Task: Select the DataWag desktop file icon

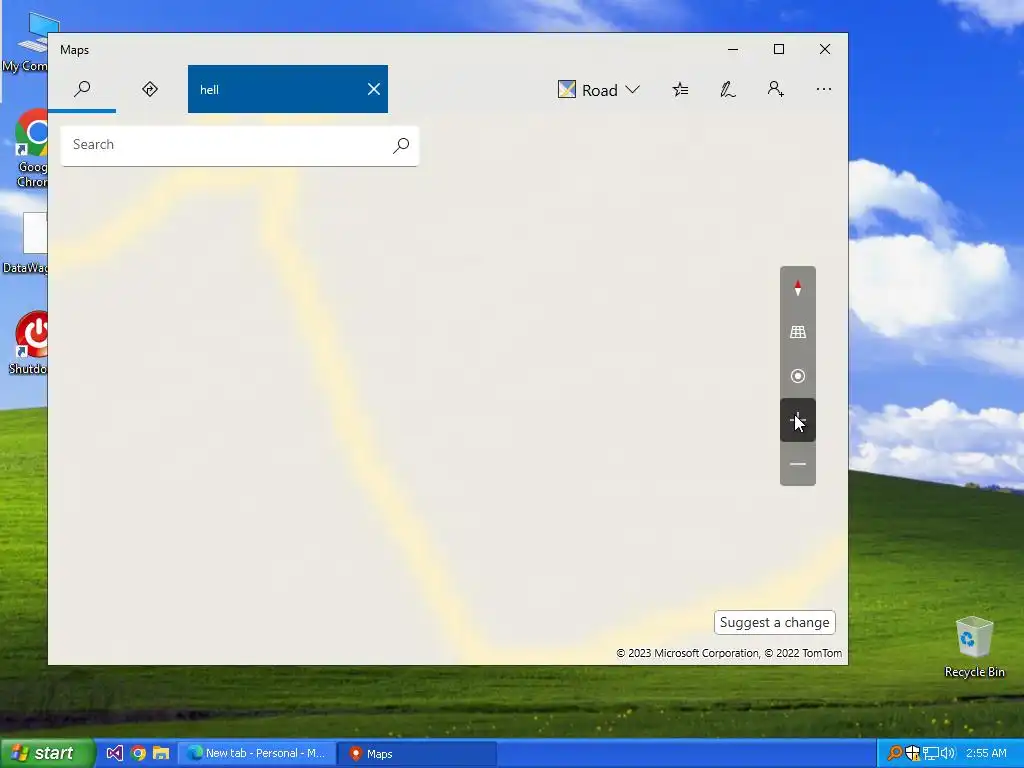Action: 25,243
